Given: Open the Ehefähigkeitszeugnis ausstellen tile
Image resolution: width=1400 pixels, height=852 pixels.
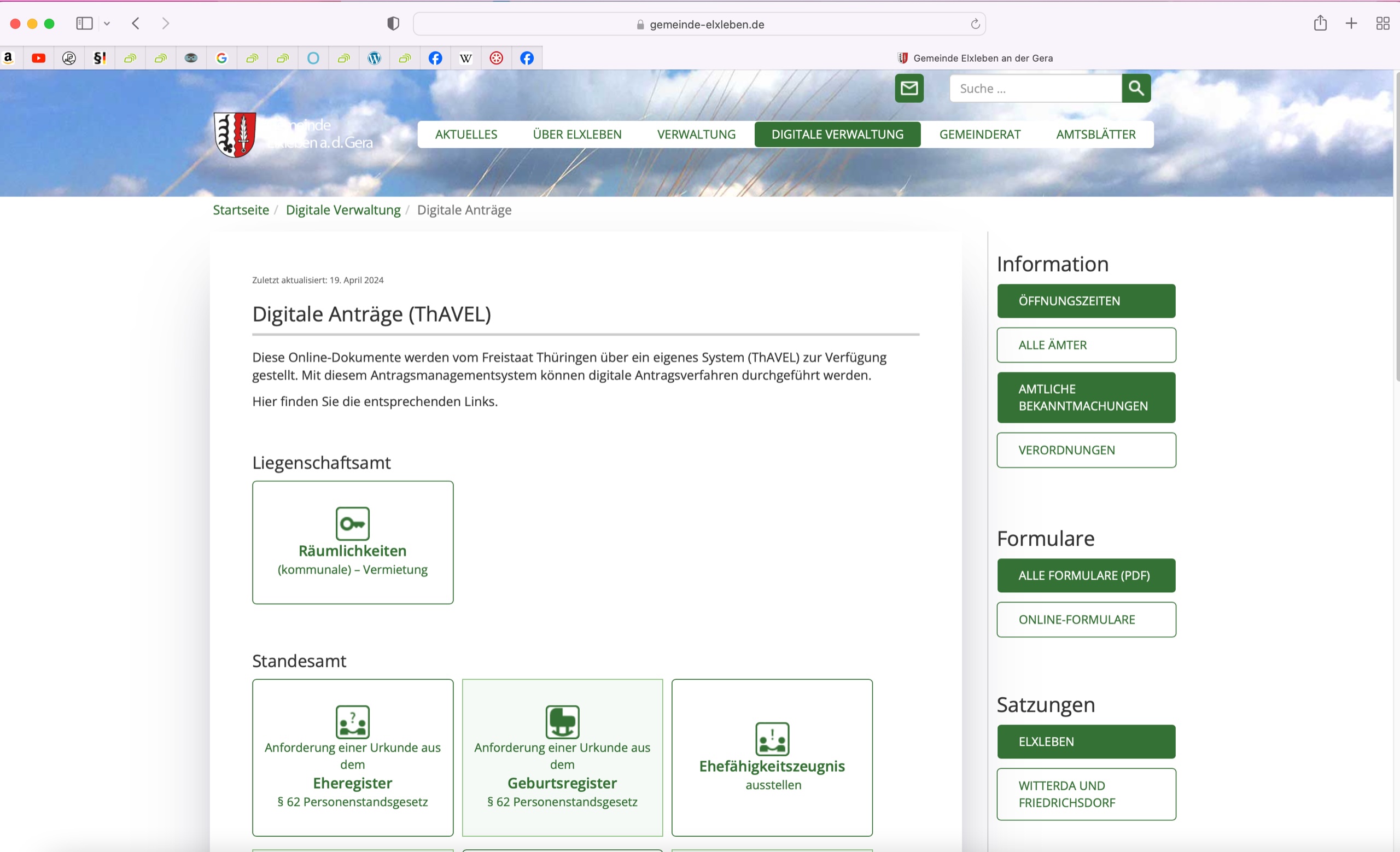Looking at the screenshot, I should point(772,757).
